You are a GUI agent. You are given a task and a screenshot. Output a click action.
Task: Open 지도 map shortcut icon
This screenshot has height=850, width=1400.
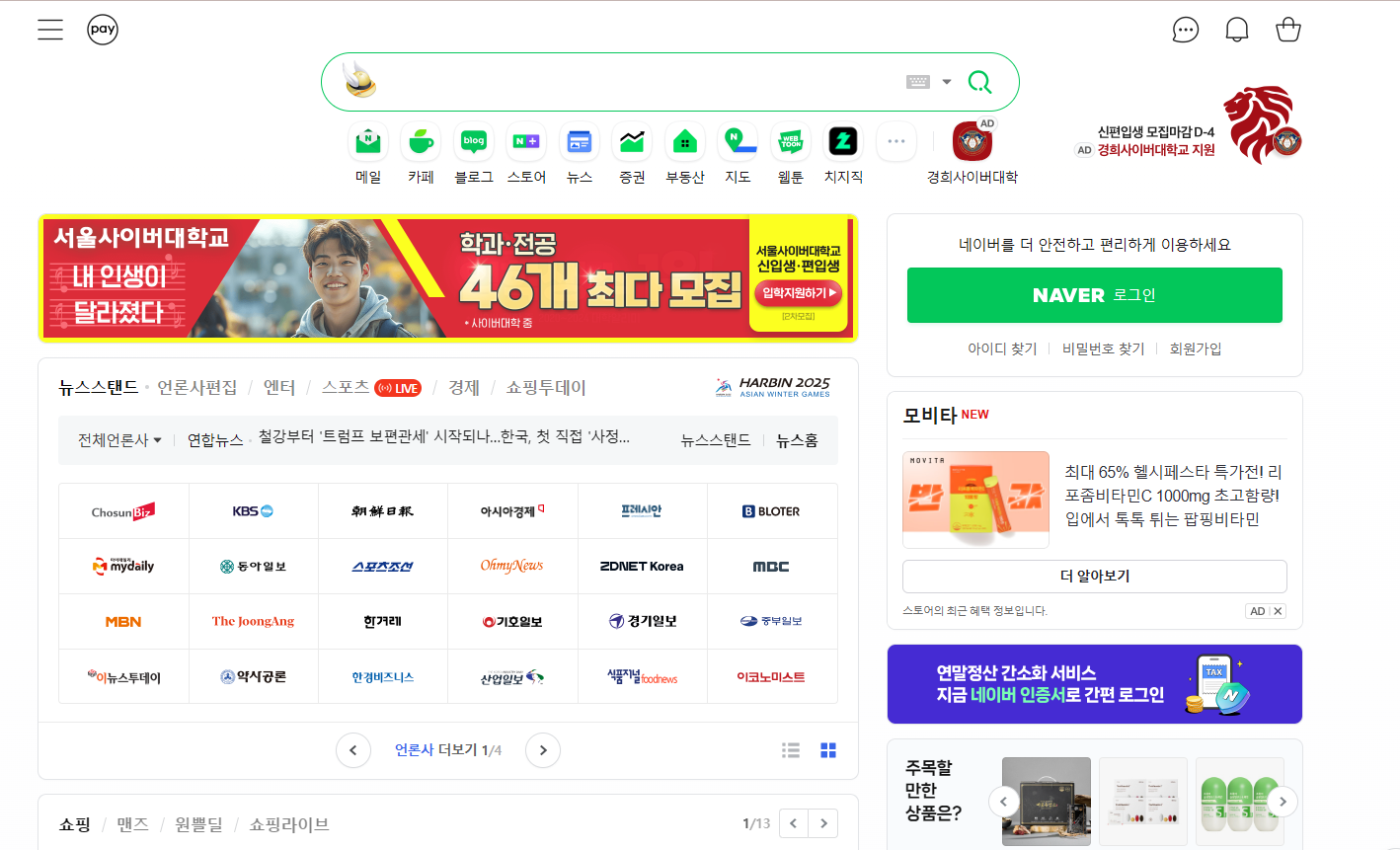tap(738, 142)
